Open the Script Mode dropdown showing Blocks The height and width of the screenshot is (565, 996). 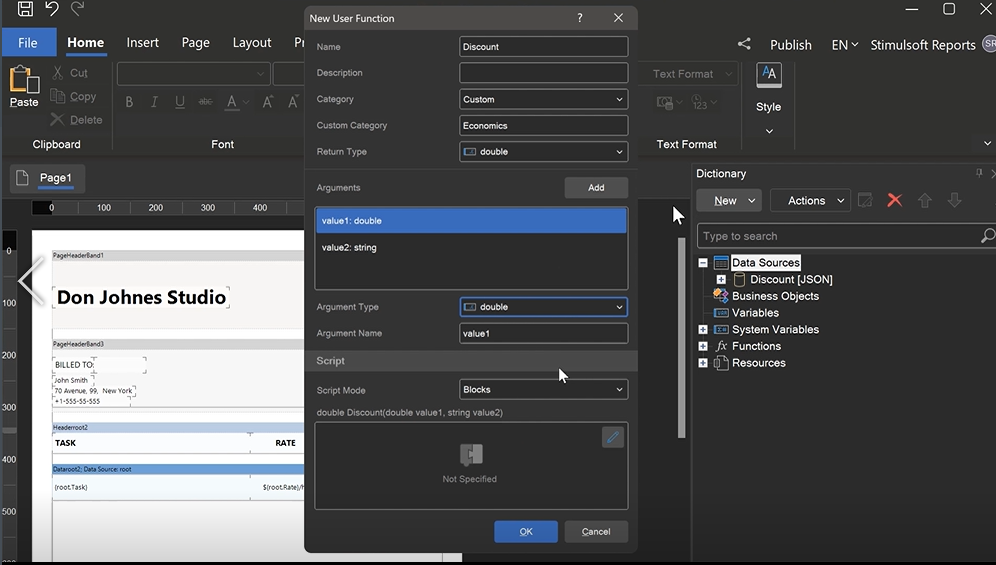(543, 390)
